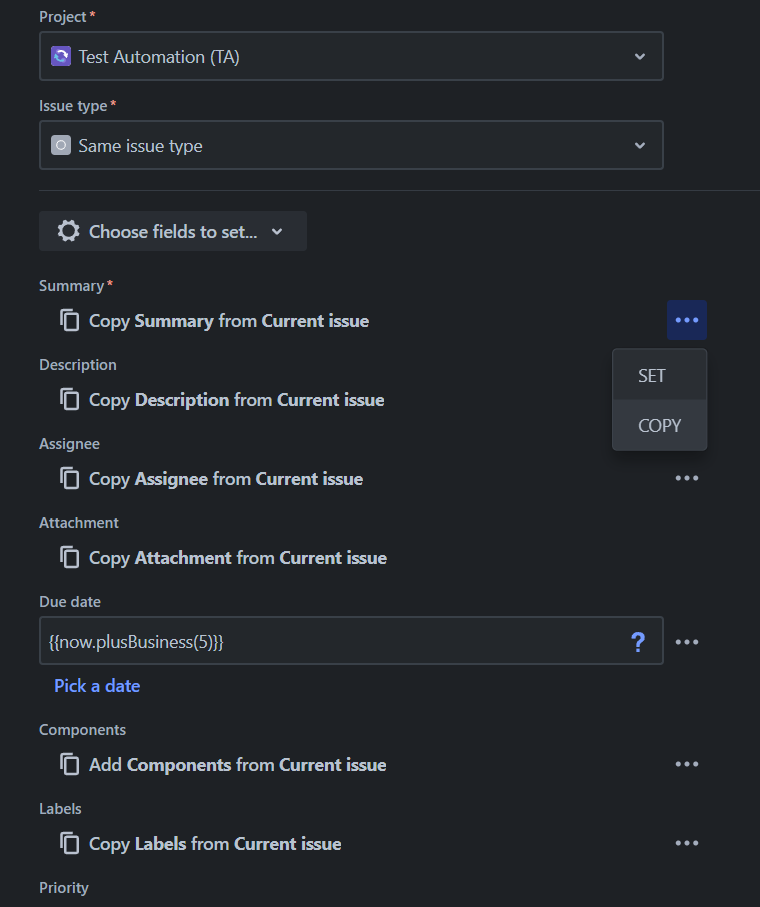
Task: Click the copy icon beside Labels field
Action: click(x=70, y=844)
